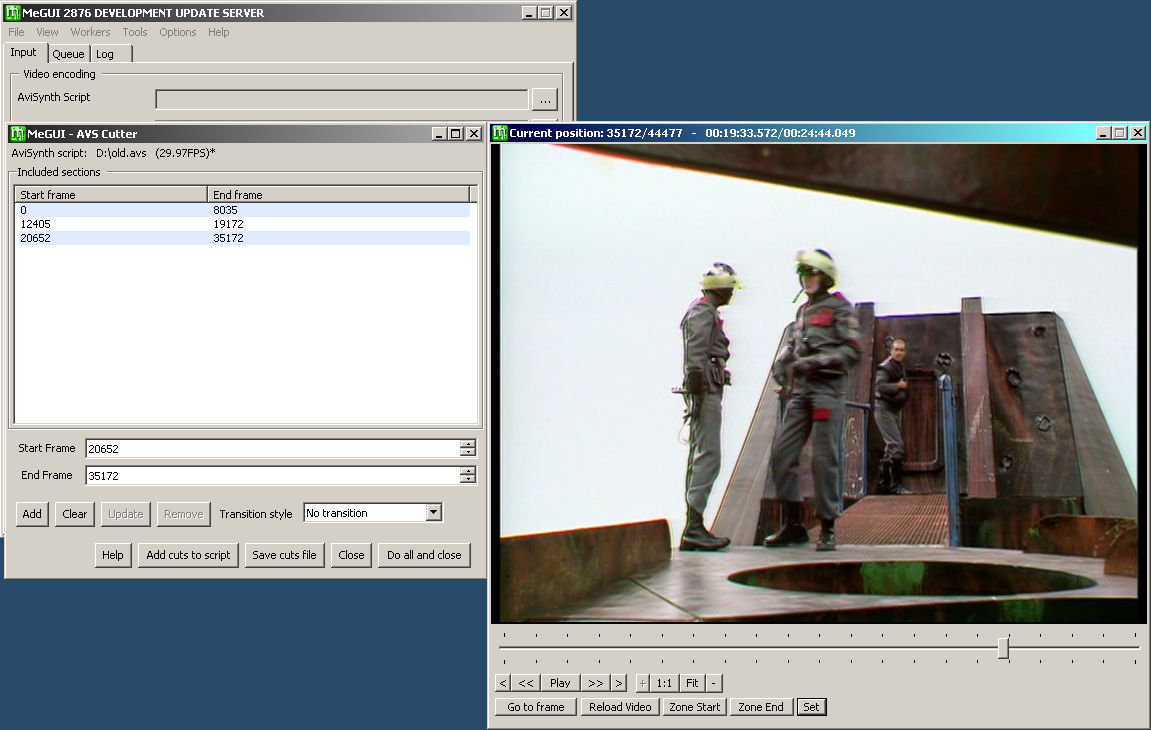Click the End Frame input field

click(x=272, y=476)
